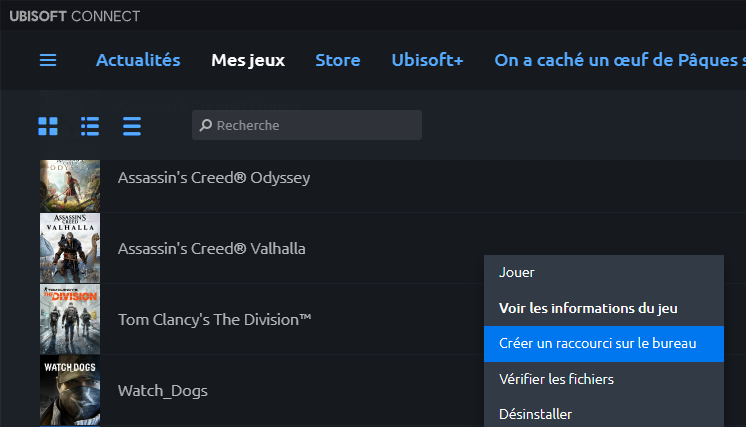The image size is (746, 427).
Task: Go to the Store tab
Action: pos(337,60)
